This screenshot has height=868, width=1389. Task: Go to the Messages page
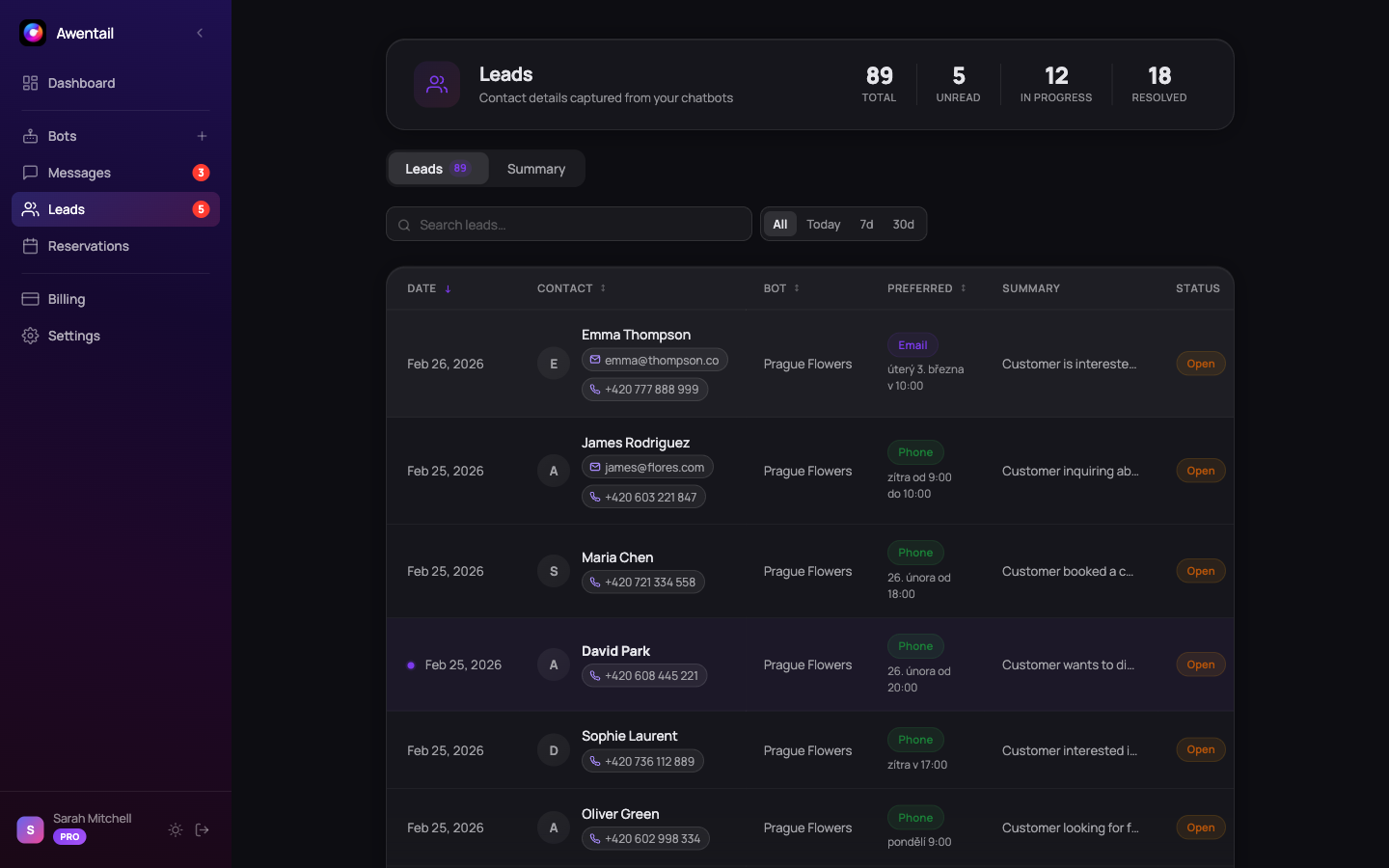79,173
